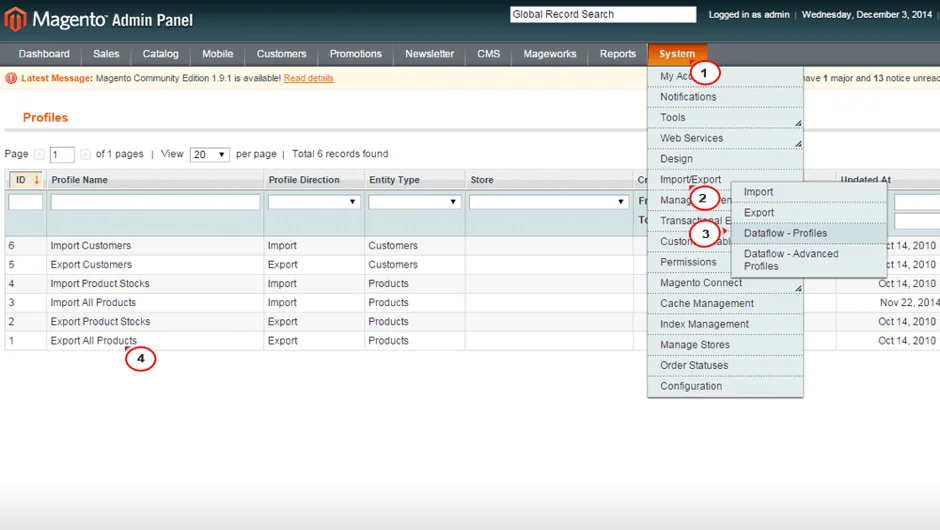Select Design in System menu
The width and height of the screenshot is (940, 530).
[725, 159]
